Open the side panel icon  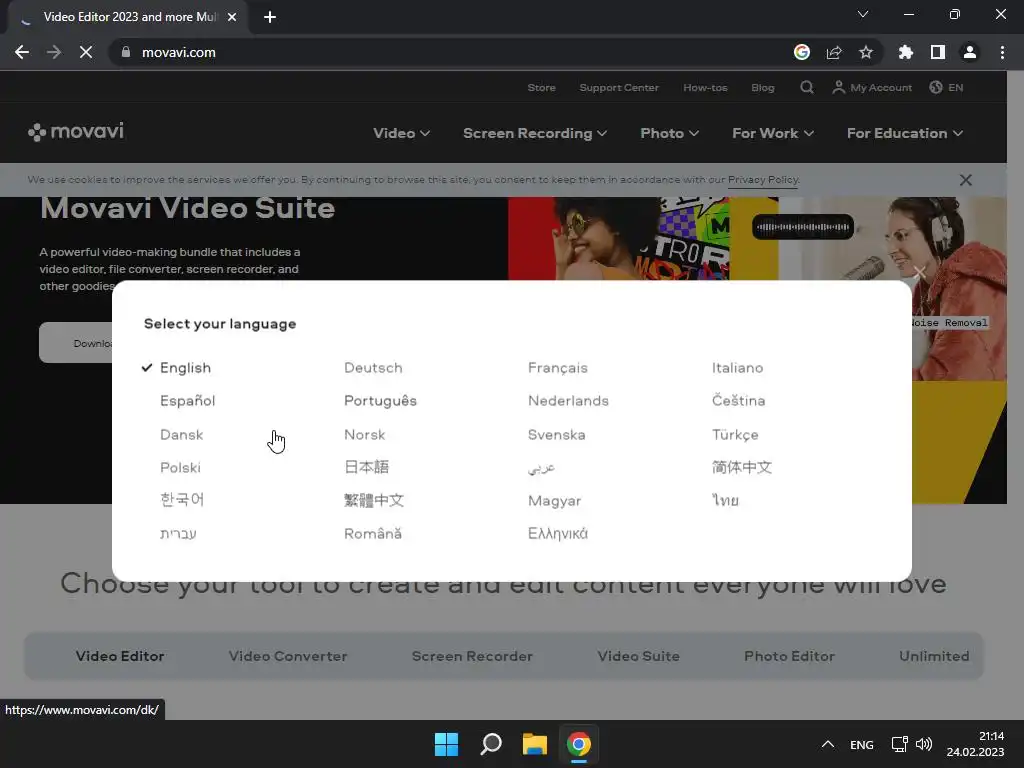click(x=938, y=52)
